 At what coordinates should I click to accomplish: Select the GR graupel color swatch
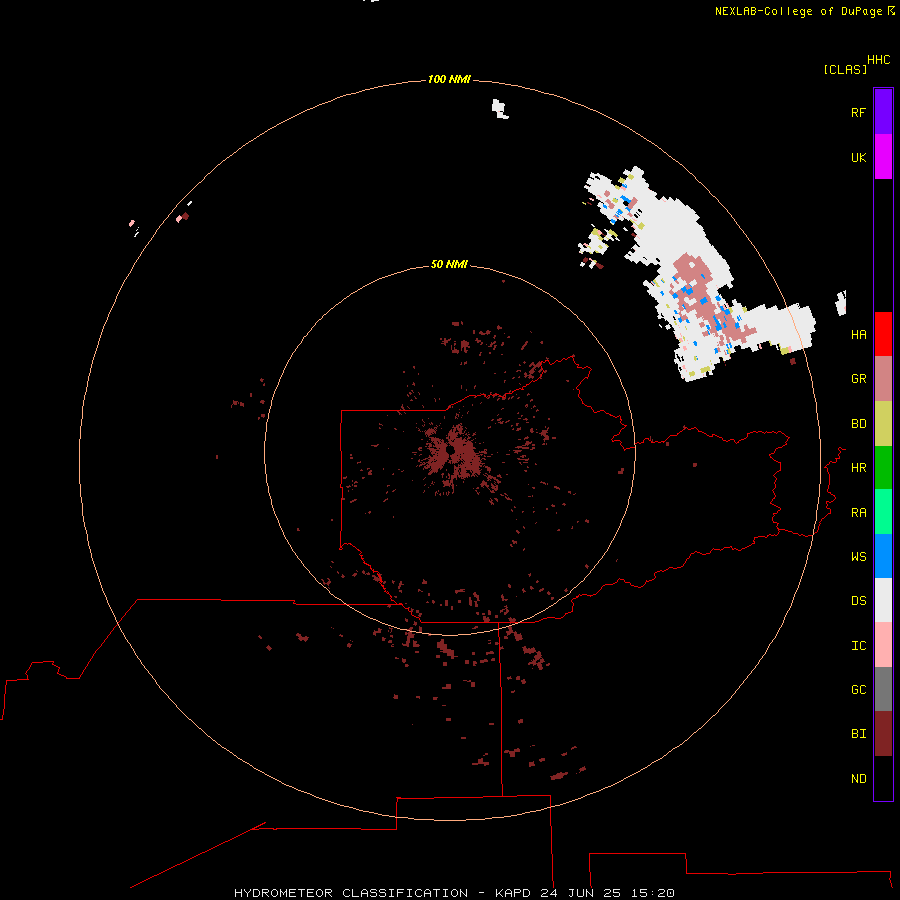coord(883,379)
